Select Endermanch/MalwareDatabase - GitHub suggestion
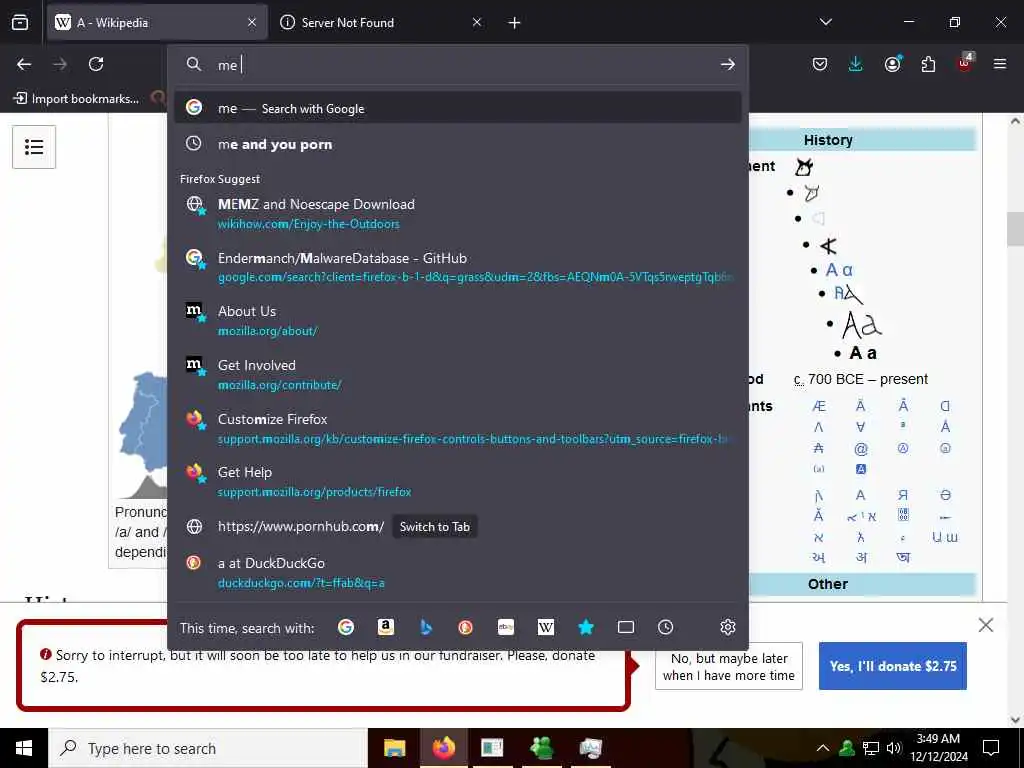This screenshot has width=1024, height=768. point(457,267)
